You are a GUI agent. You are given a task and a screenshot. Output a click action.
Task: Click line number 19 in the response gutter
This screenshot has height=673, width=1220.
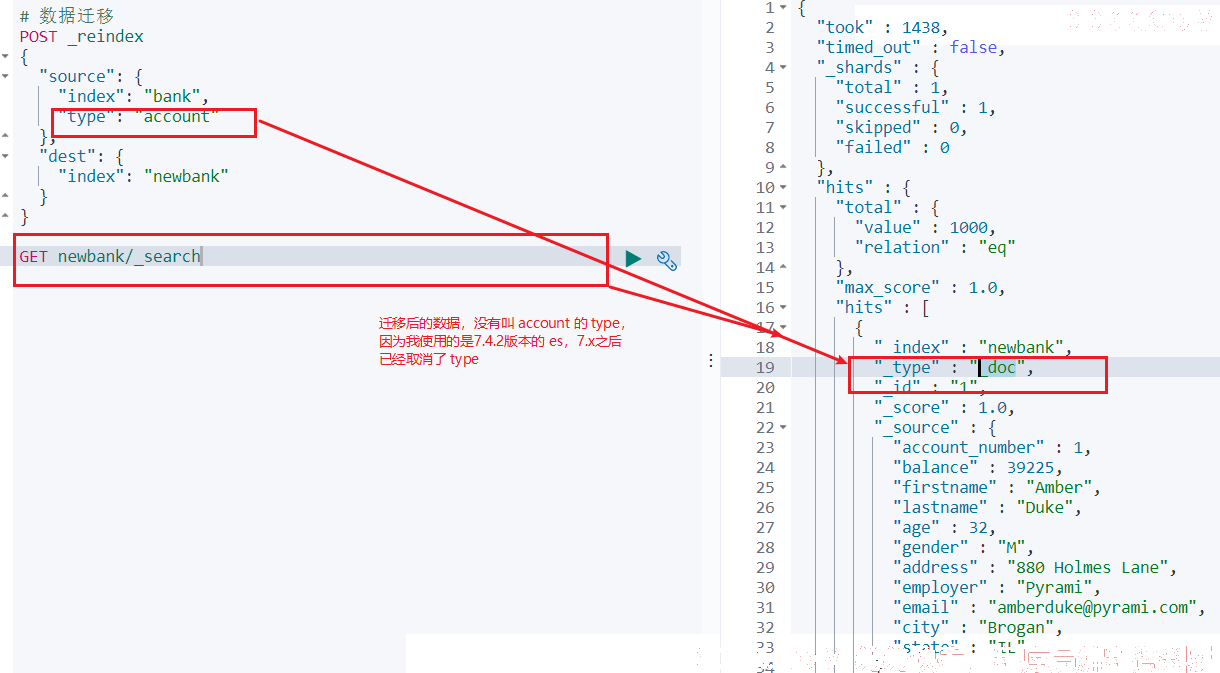(765, 367)
